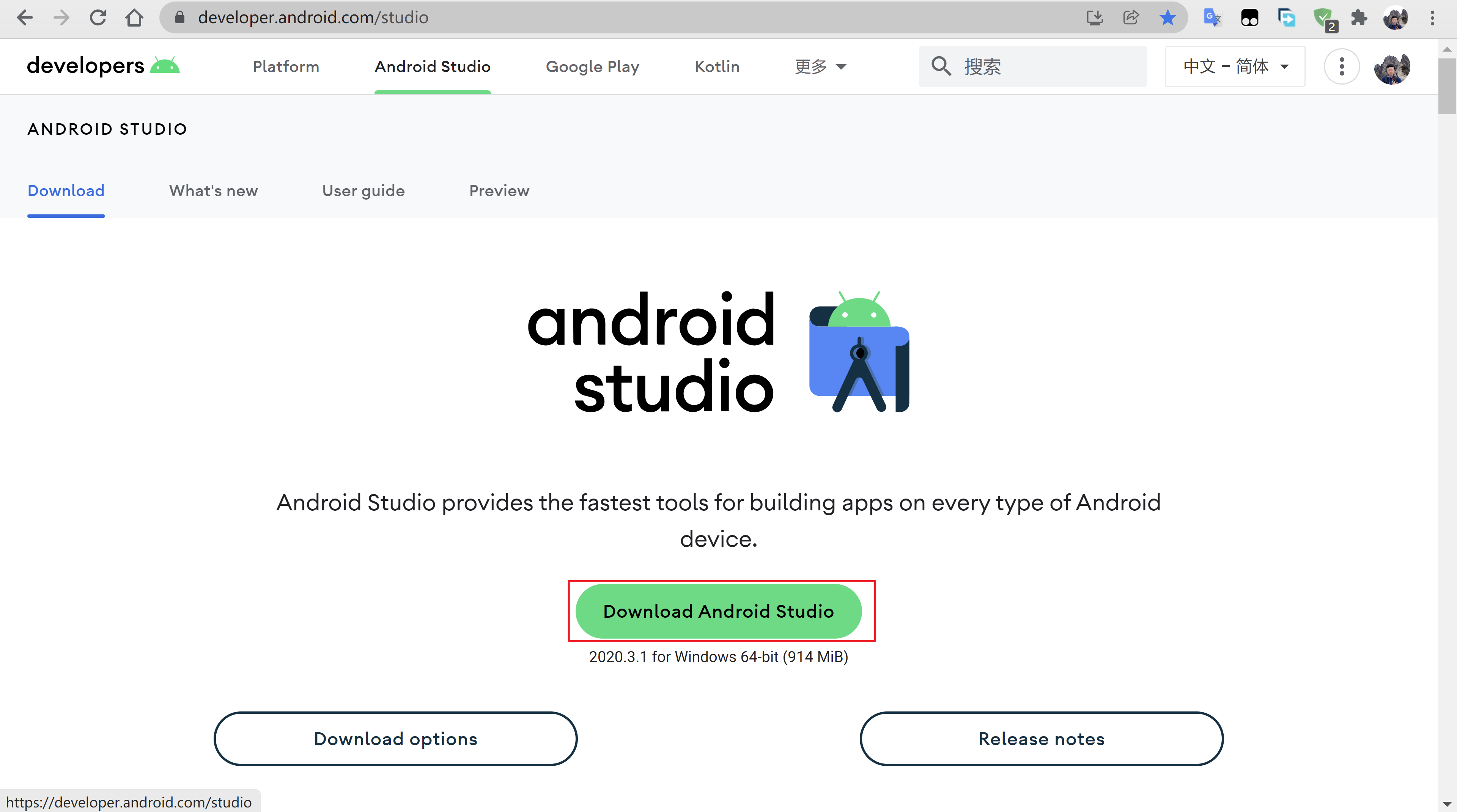The width and height of the screenshot is (1457, 812).
Task: Open the browser extensions puzzle icon
Action: coord(1359,17)
